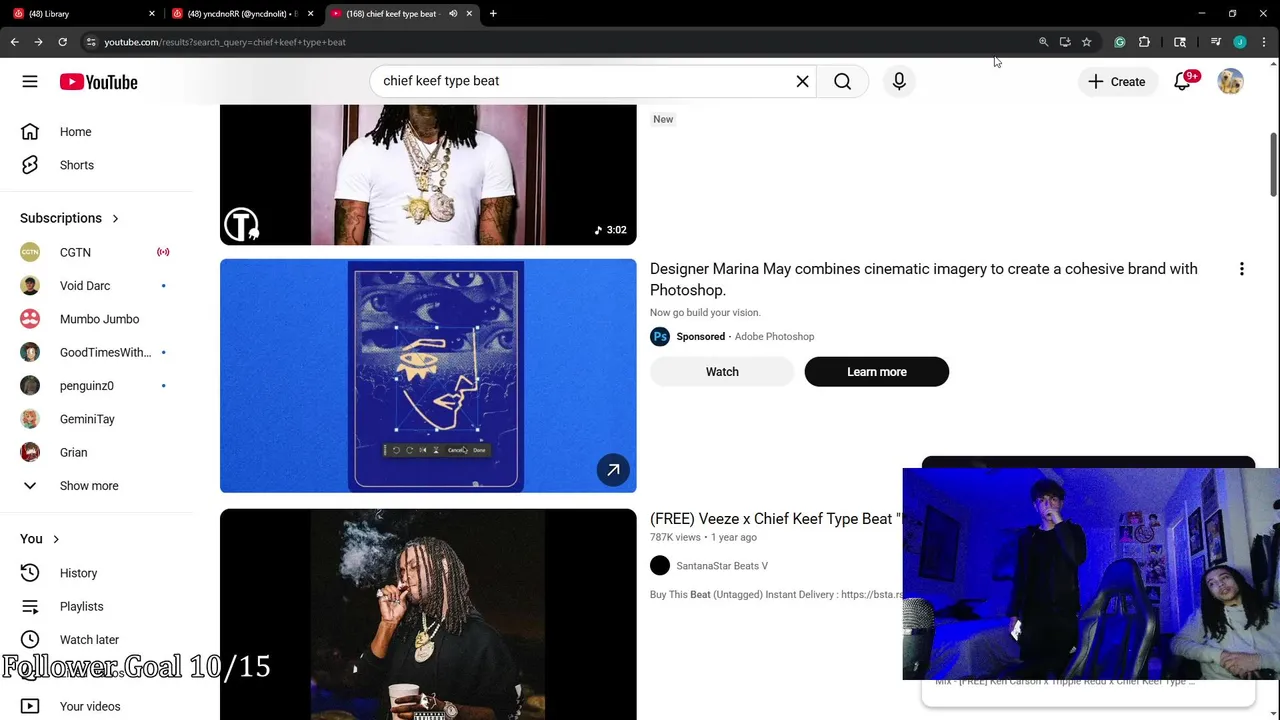1280x720 pixels.
Task: Close the (48) Library tab
Action: pyautogui.click(x=152, y=14)
